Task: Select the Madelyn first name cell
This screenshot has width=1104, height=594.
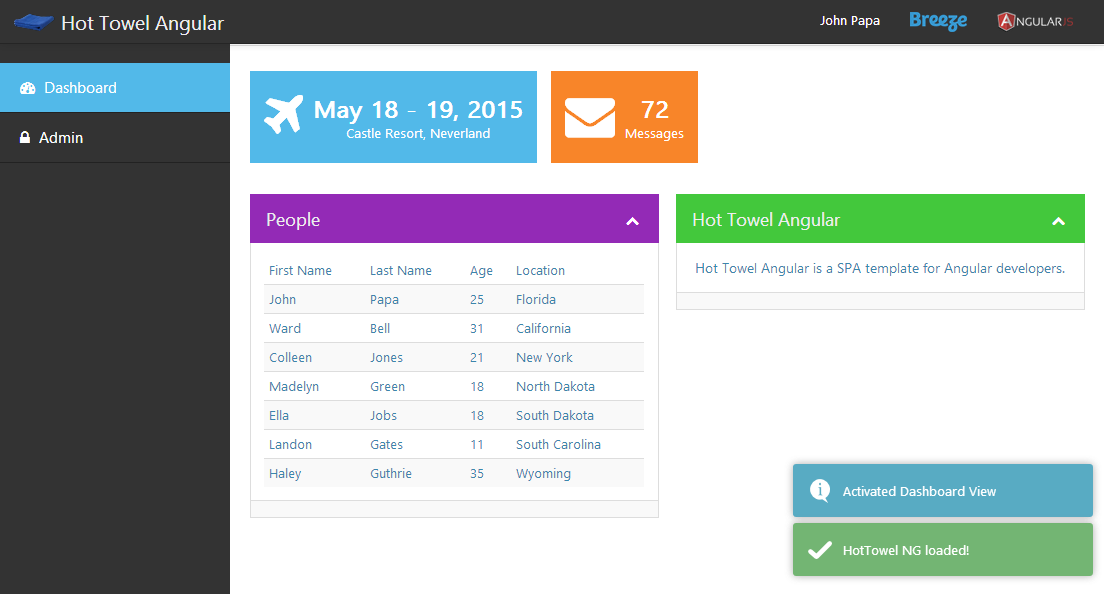Action: 294,387
